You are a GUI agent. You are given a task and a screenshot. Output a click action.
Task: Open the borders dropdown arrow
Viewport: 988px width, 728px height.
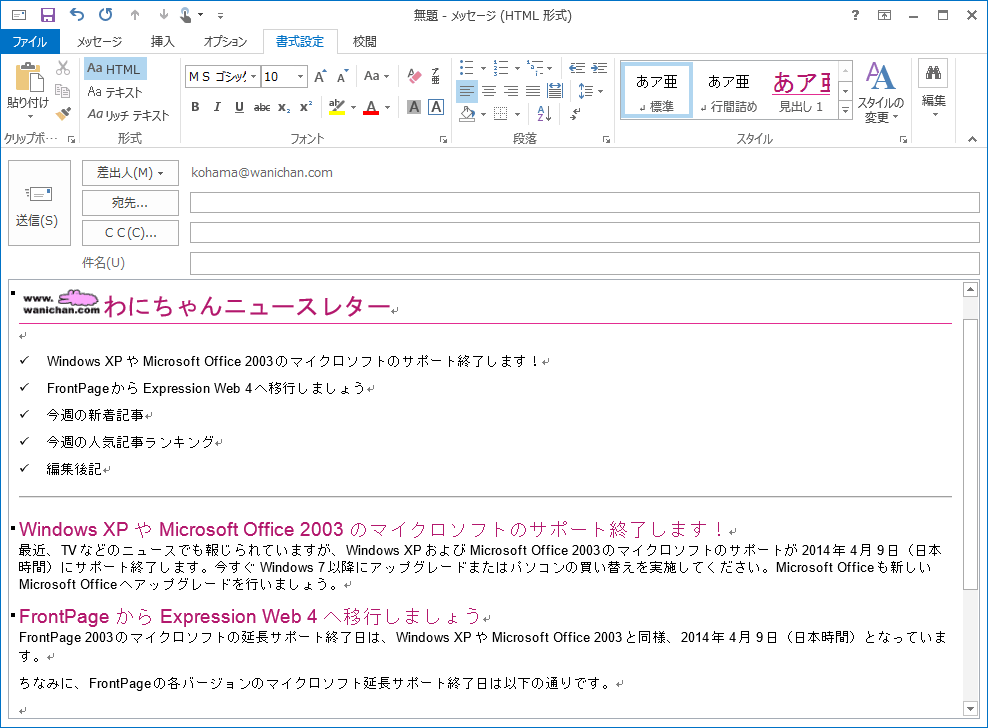pyautogui.click(x=517, y=114)
